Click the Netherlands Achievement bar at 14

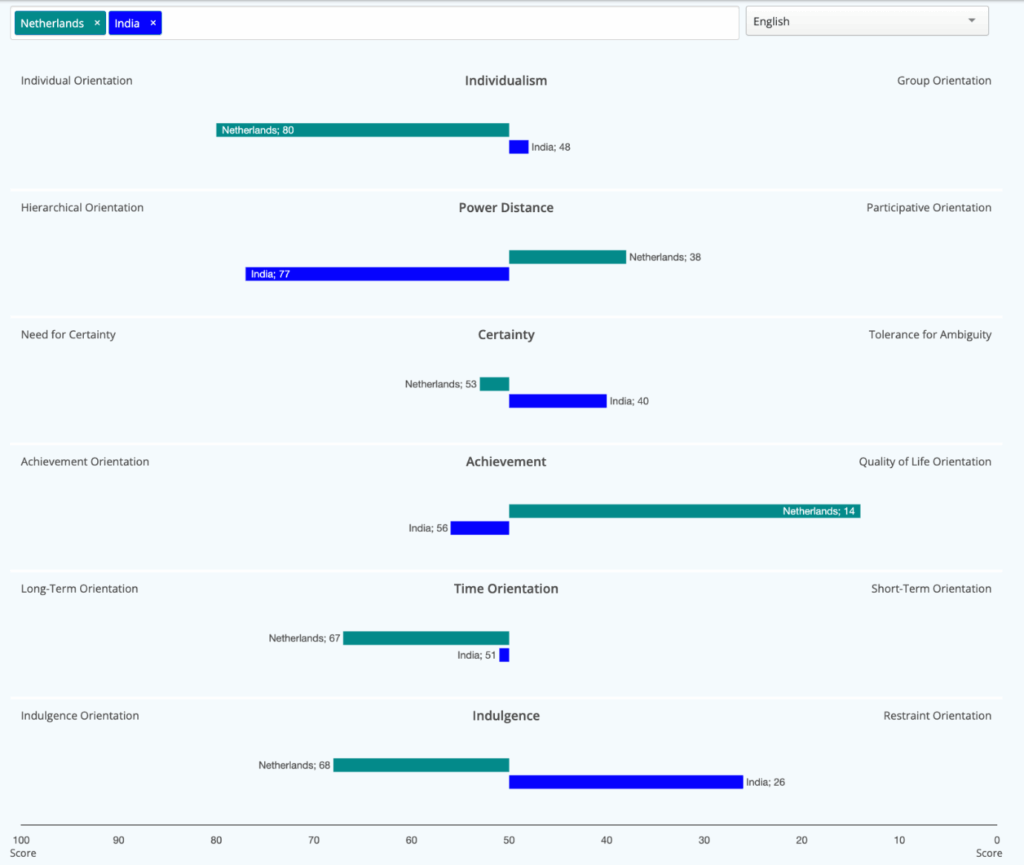684,511
